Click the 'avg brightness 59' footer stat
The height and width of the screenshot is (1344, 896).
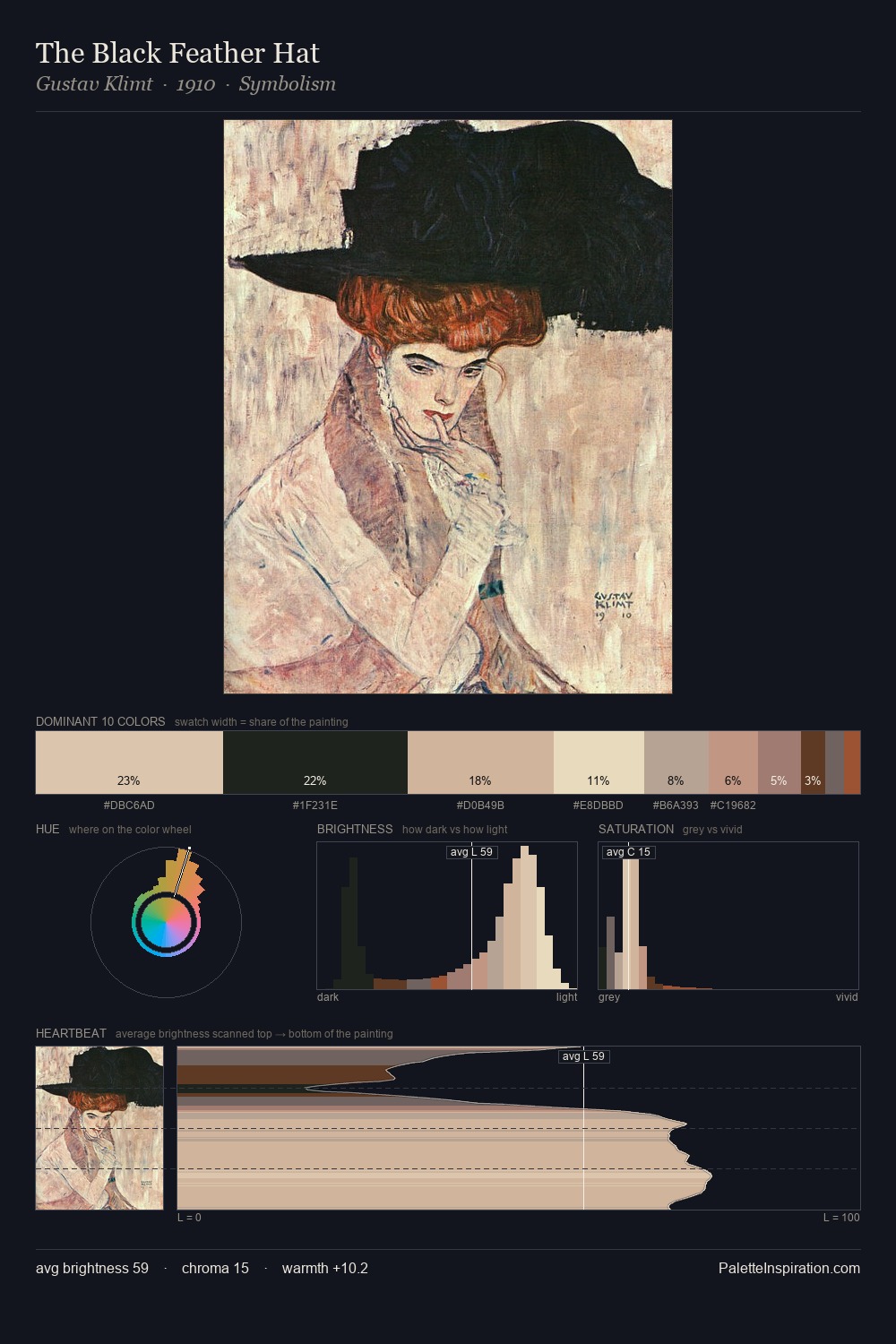pyautogui.click(x=92, y=1268)
